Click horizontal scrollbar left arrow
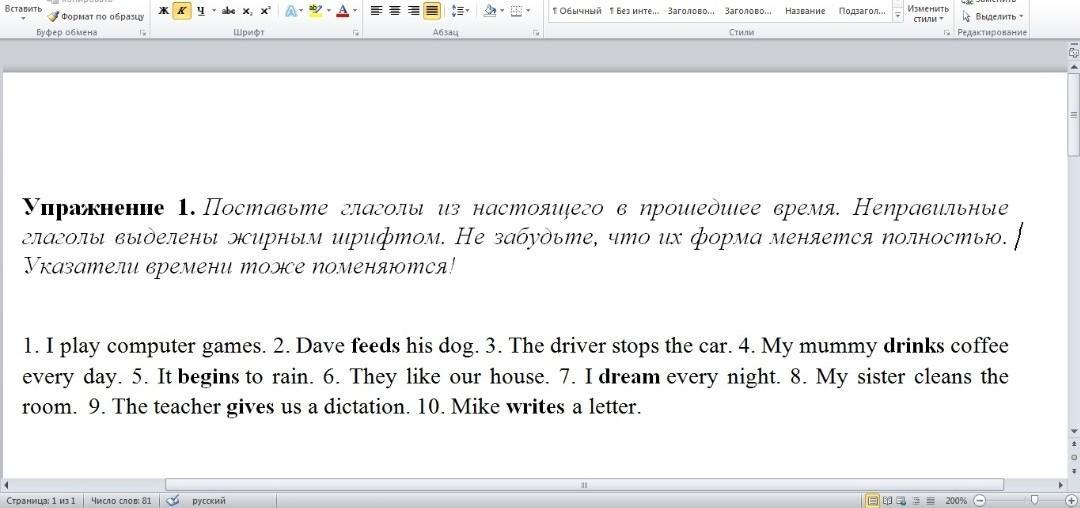The width and height of the screenshot is (1080, 508). [8, 485]
